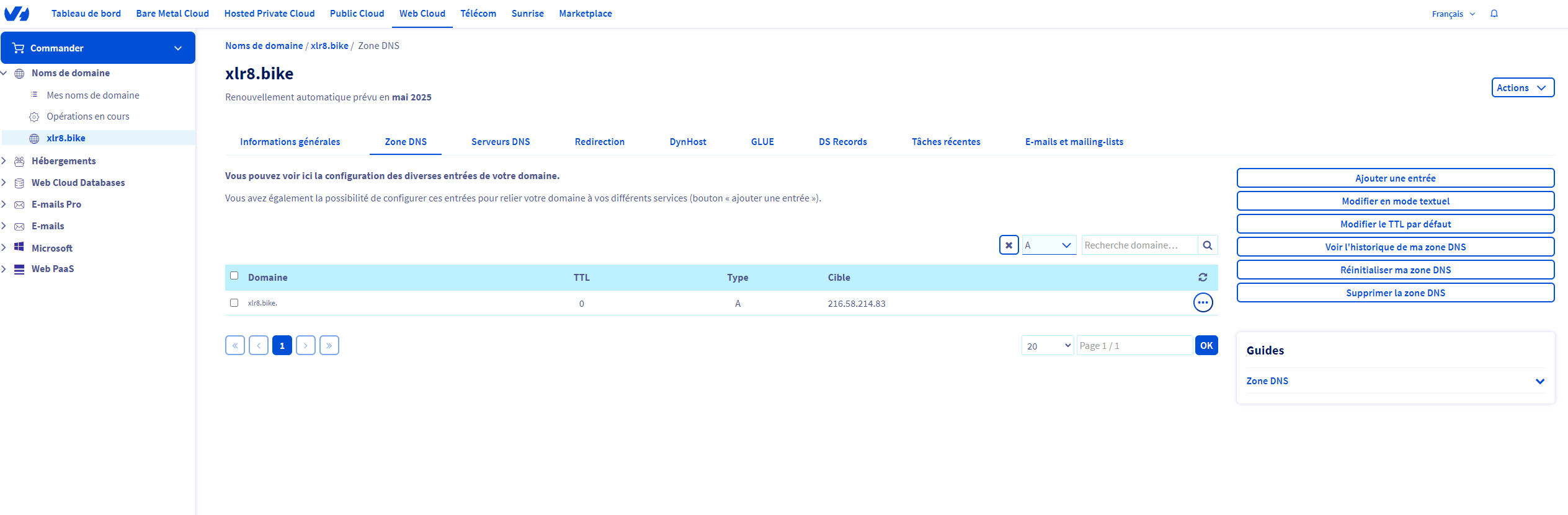Switch to the Serveurs DNS tab
Image resolution: width=1568 pixels, height=515 pixels.
501,142
